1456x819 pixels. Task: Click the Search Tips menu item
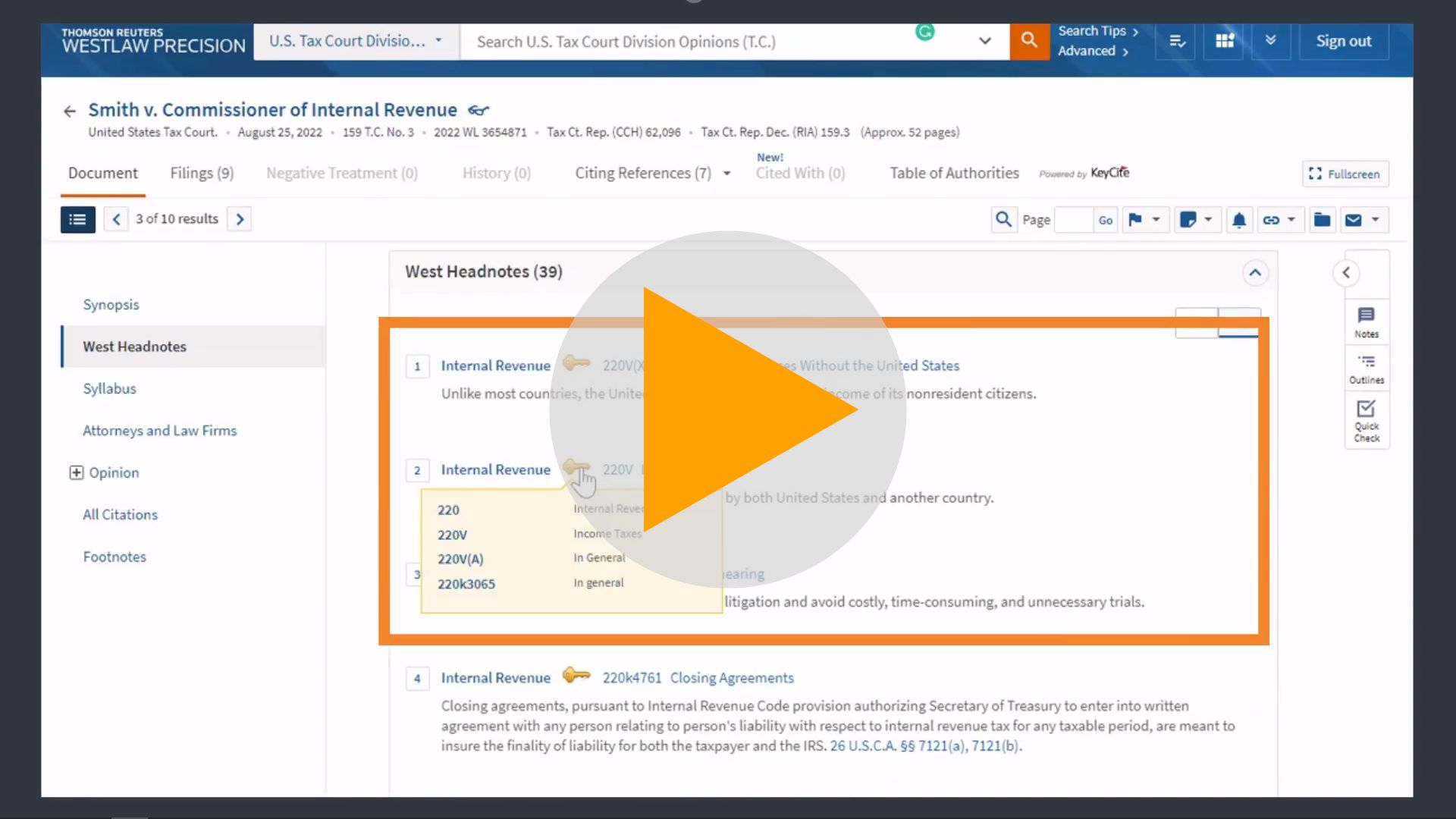pyautogui.click(x=1092, y=30)
